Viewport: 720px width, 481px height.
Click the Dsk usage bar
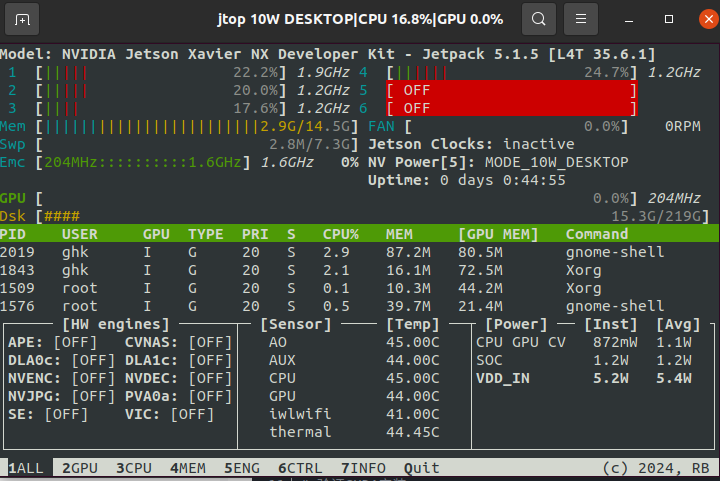(x=373, y=216)
